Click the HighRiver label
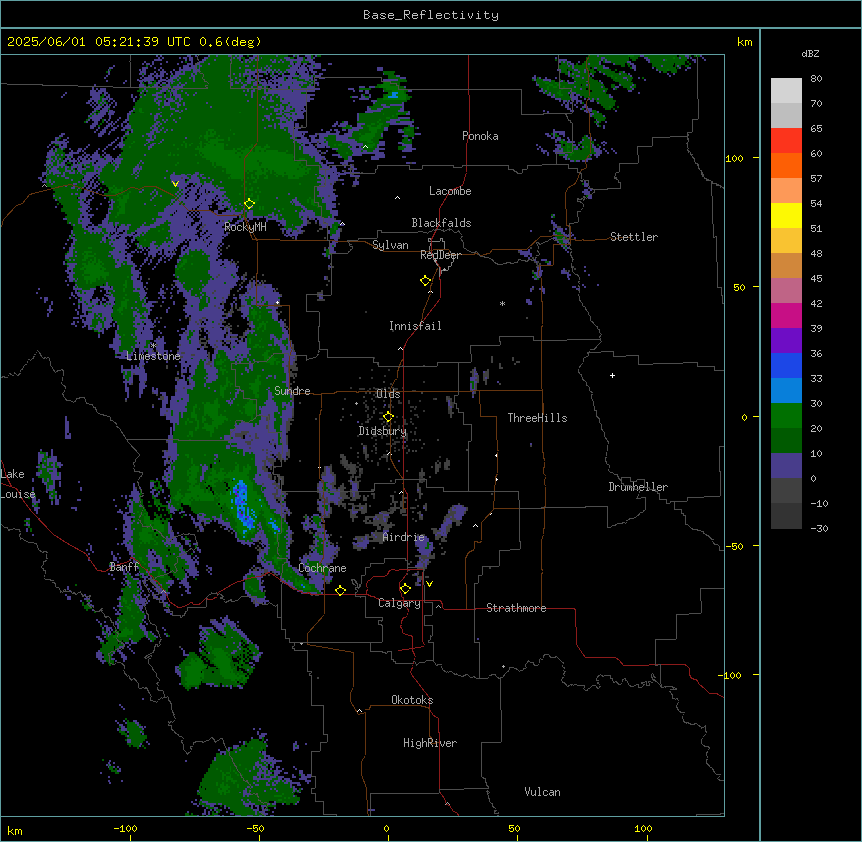862x842 pixels. tap(430, 743)
